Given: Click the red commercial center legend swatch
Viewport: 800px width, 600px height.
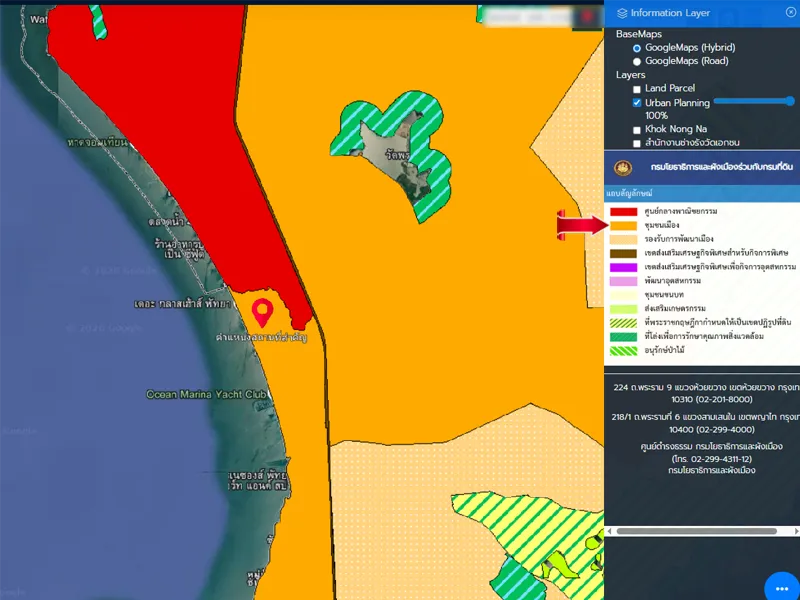Looking at the screenshot, I should pos(623,211).
